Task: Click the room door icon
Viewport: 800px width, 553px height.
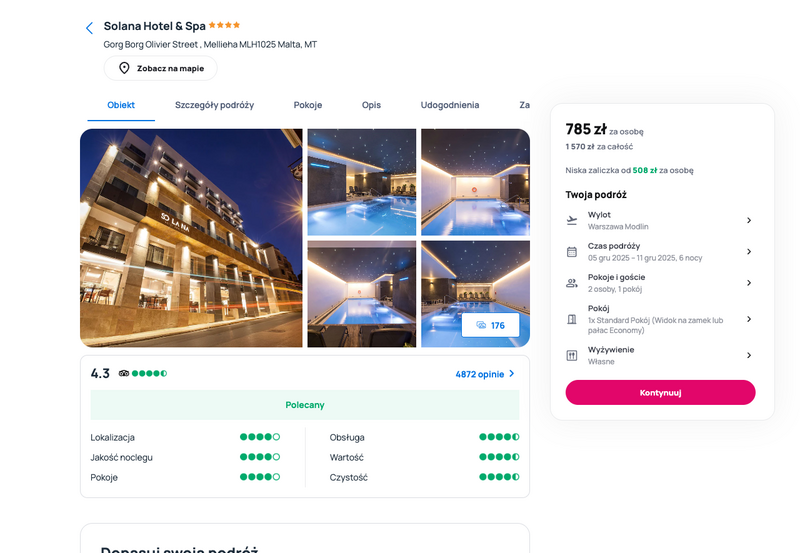Action: tap(572, 319)
